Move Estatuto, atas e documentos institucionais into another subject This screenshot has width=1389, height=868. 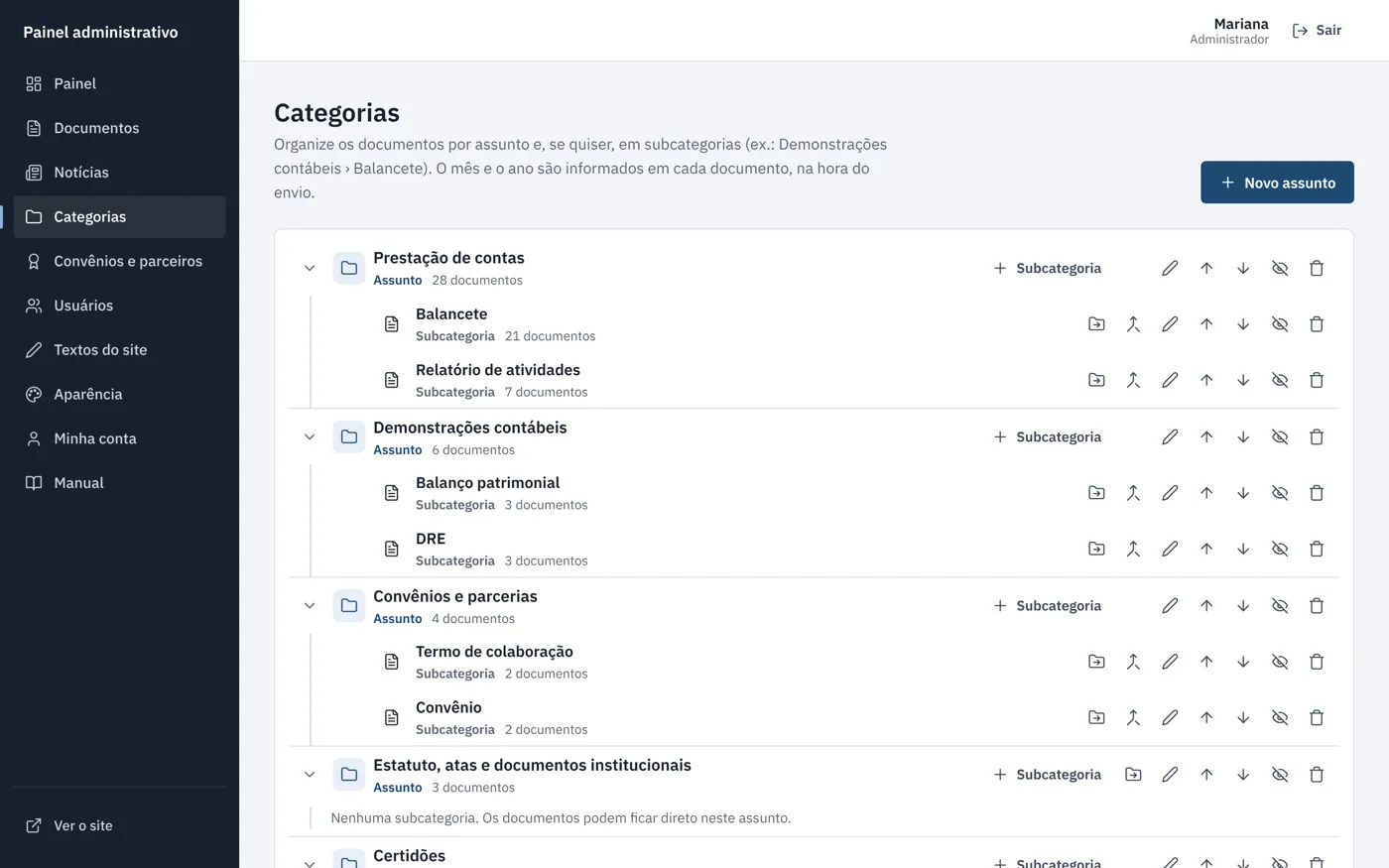1133,775
